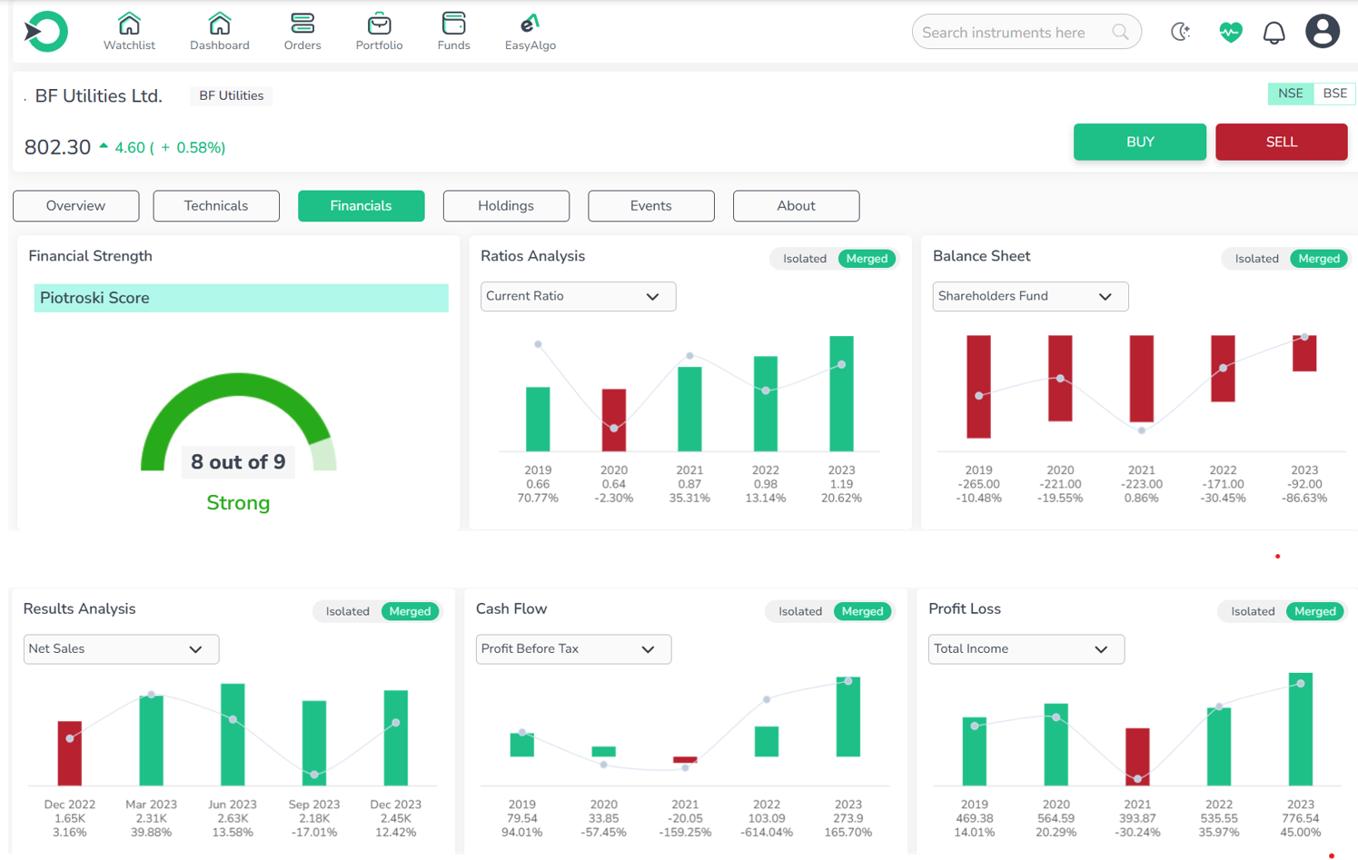Set Results Analysis to Merged
Screen dimensions: 1358x860
click(x=410, y=611)
